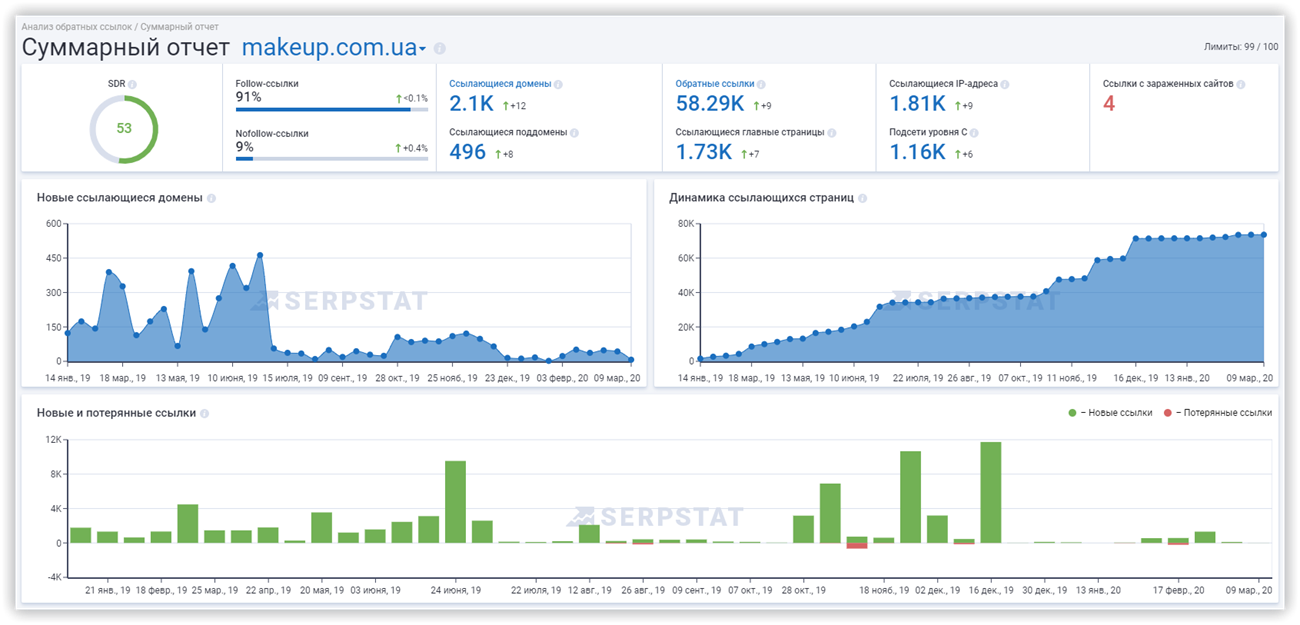This screenshot has width=1300, height=625.
Task: Click the 1.81K IP addresses value
Action: coord(917,104)
